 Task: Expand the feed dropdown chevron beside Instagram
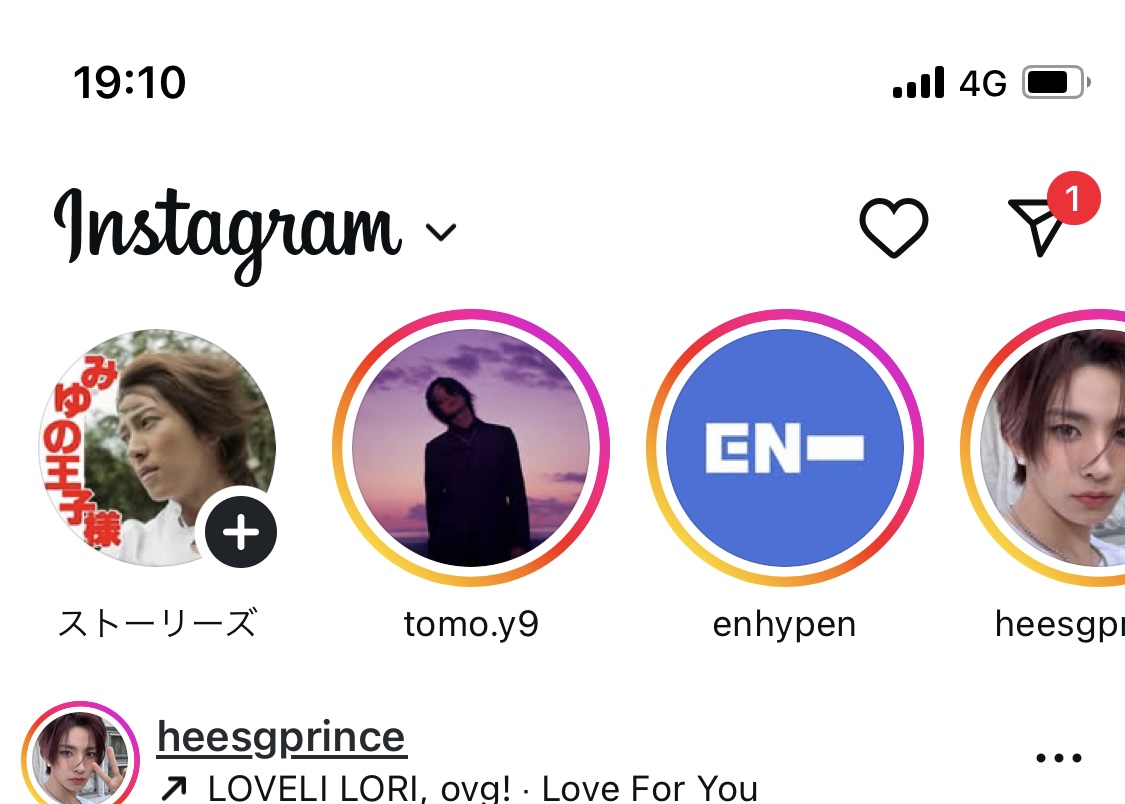pyautogui.click(x=440, y=233)
